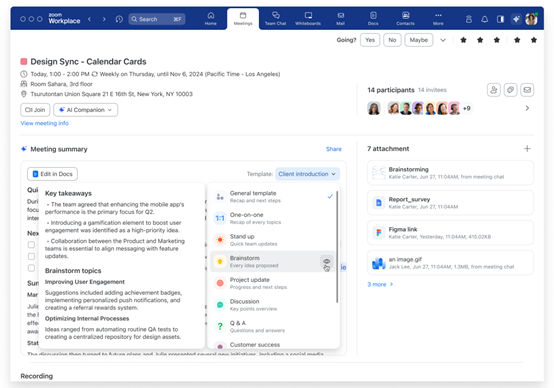Click the pink meeting color swatch
This screenshot has width=554, height=388.
(24, 61)
